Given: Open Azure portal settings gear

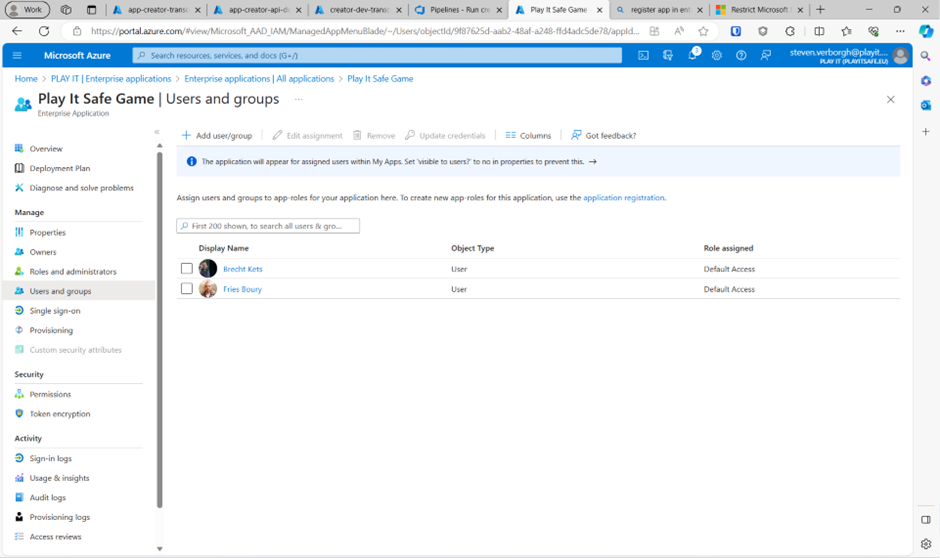Looking at the screenshot, I should click(716, 56).
